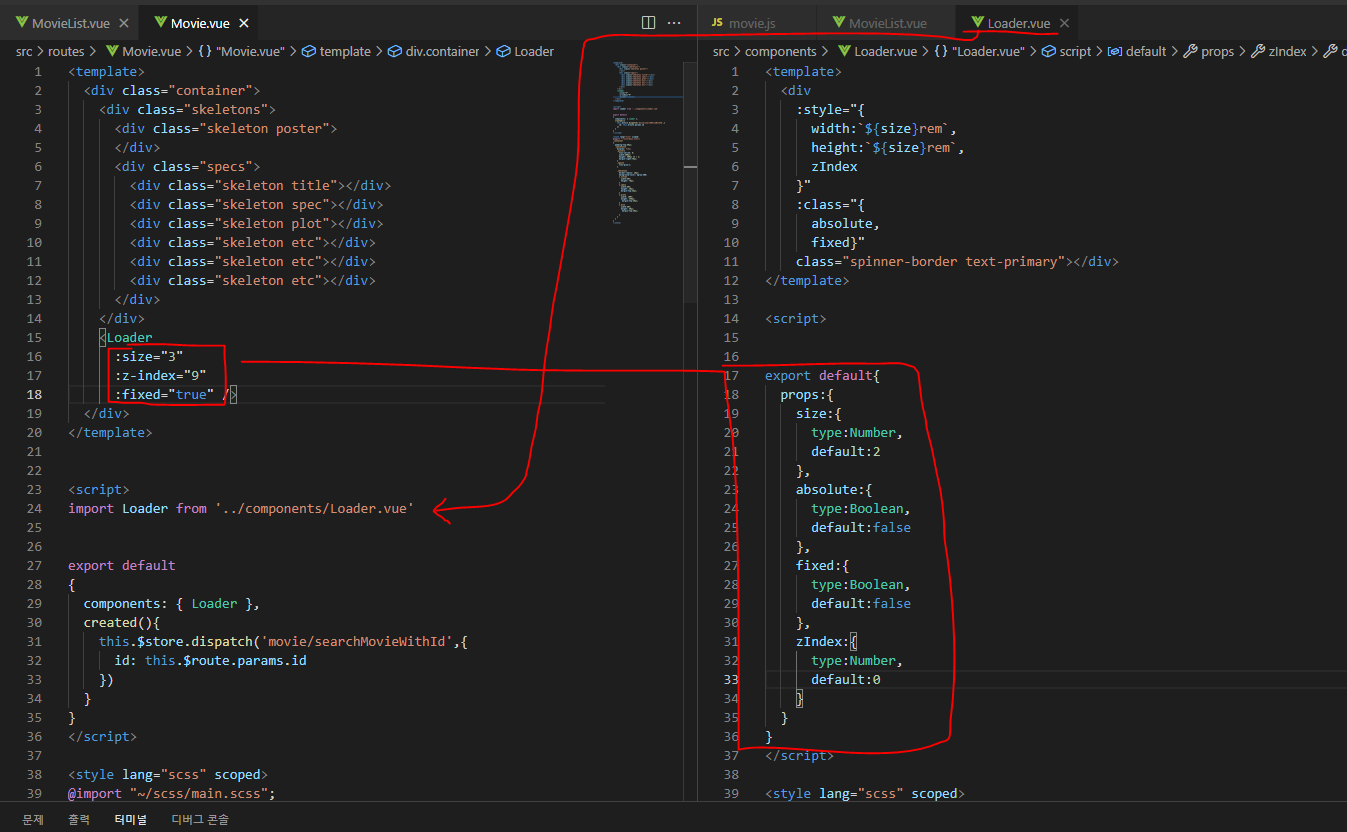The image size is (1347, 832).
Task: Click the 'components: { Loader },' line
Action: pos(172,603)
